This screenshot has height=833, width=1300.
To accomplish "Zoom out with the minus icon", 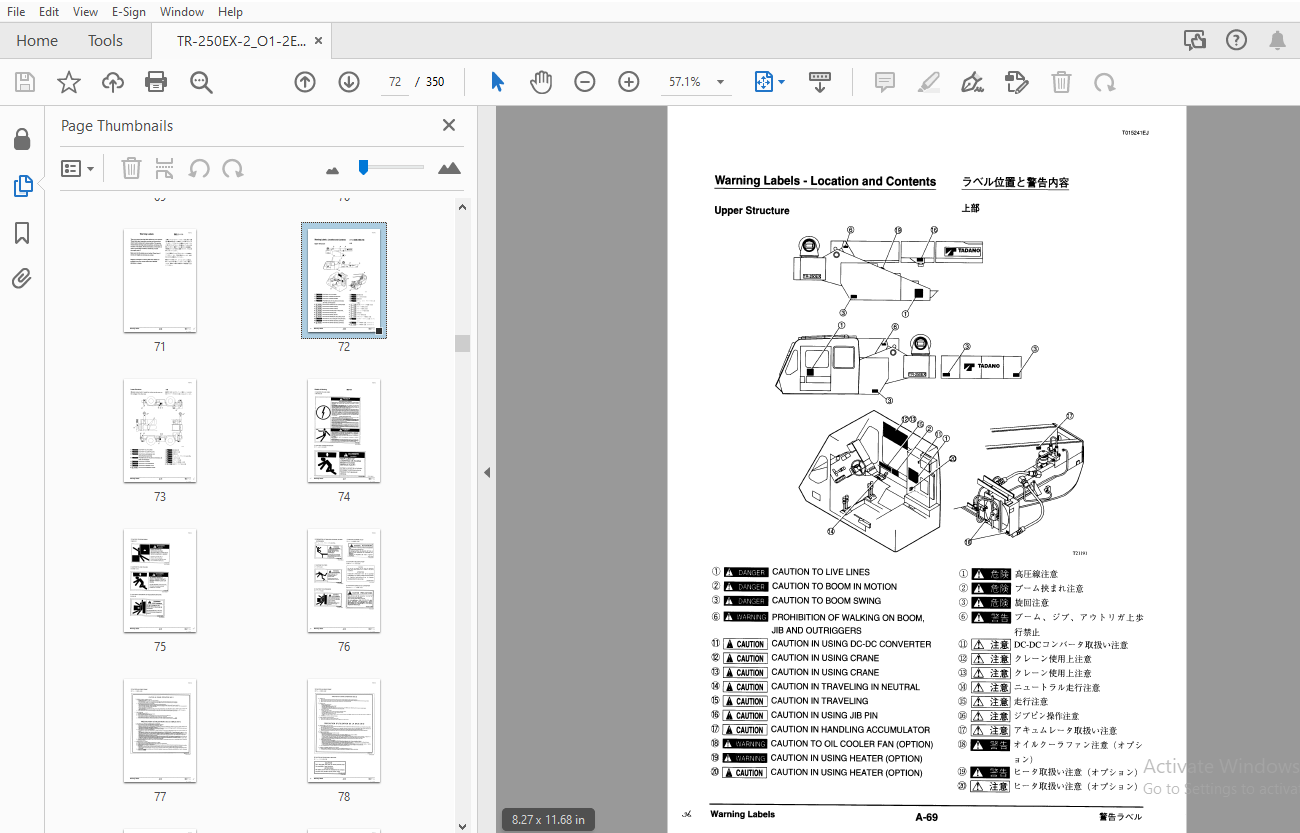I will (x=585, y=82).
